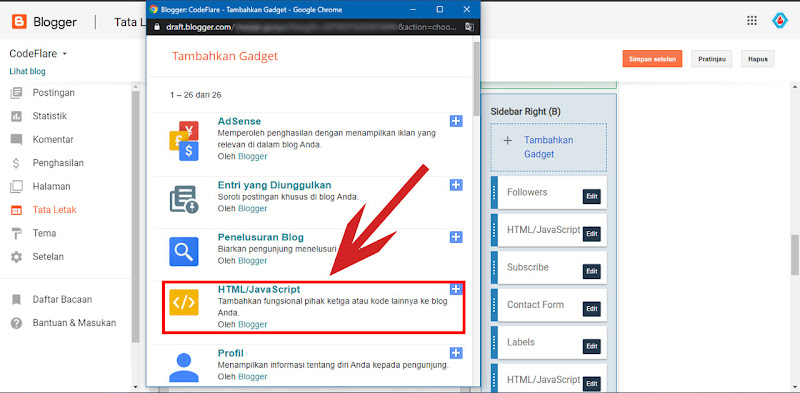Image resolution: width=800 pixels, height=393 pixels.
Task: Click the Penelusuran Blog title link
Action: click(x=261, y=237)
